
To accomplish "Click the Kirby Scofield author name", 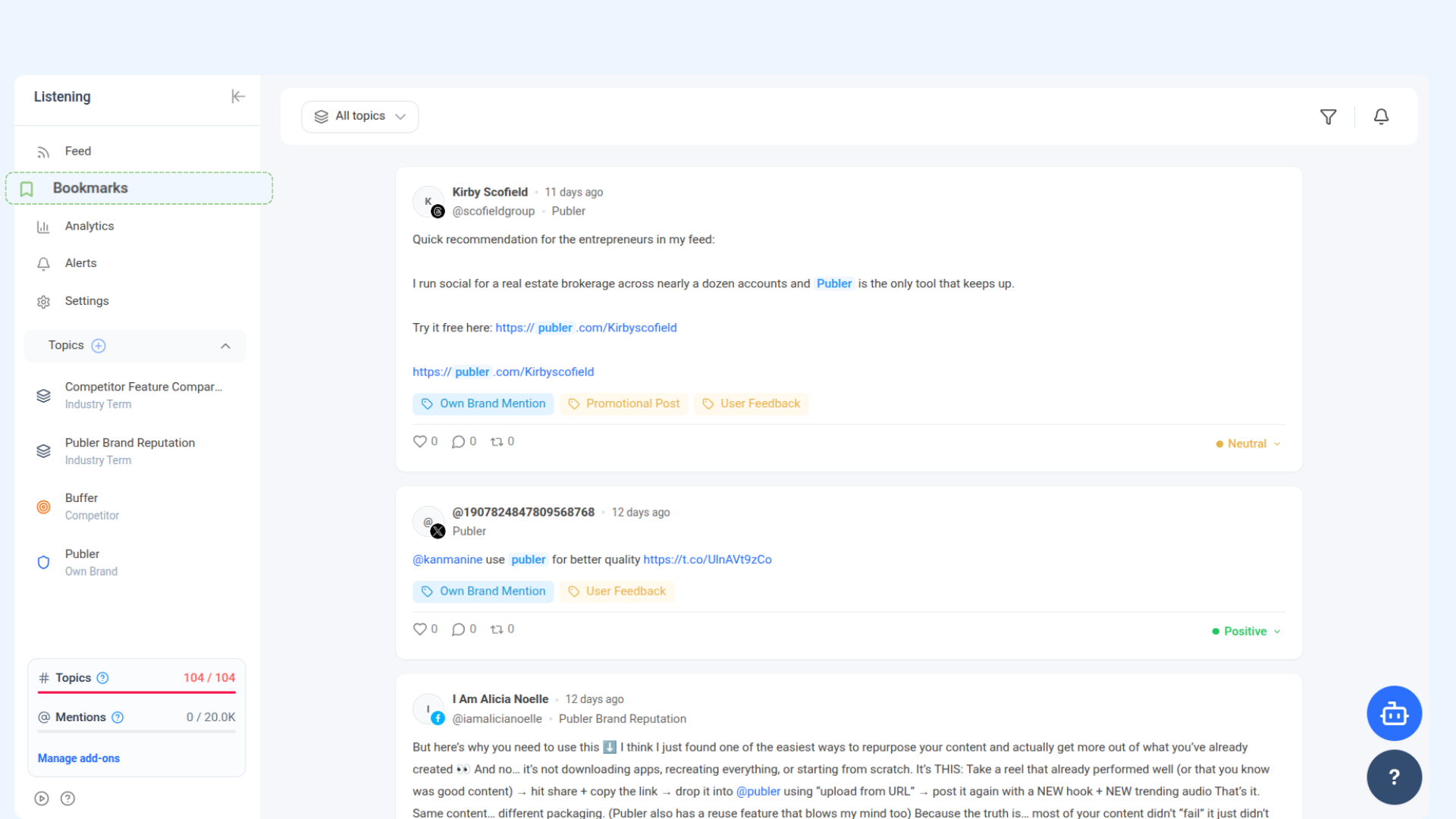I will tap(490, 192).
